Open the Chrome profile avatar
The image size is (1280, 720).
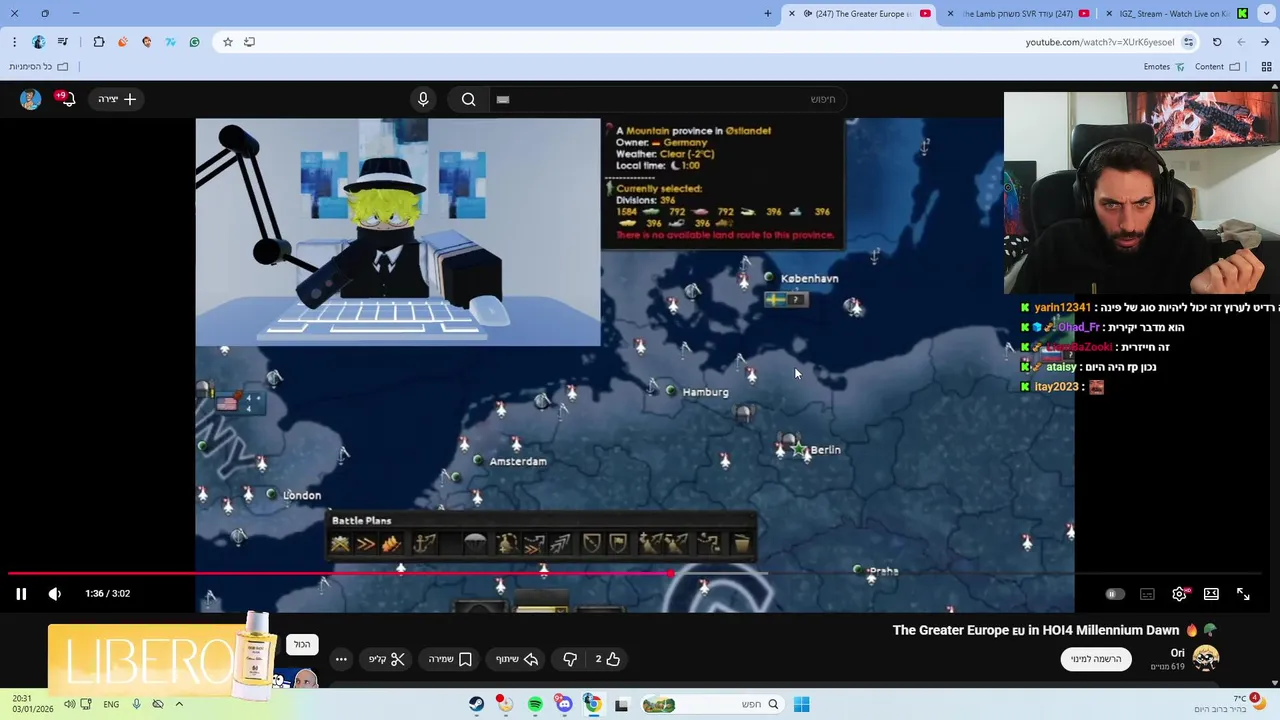point(38,42)
